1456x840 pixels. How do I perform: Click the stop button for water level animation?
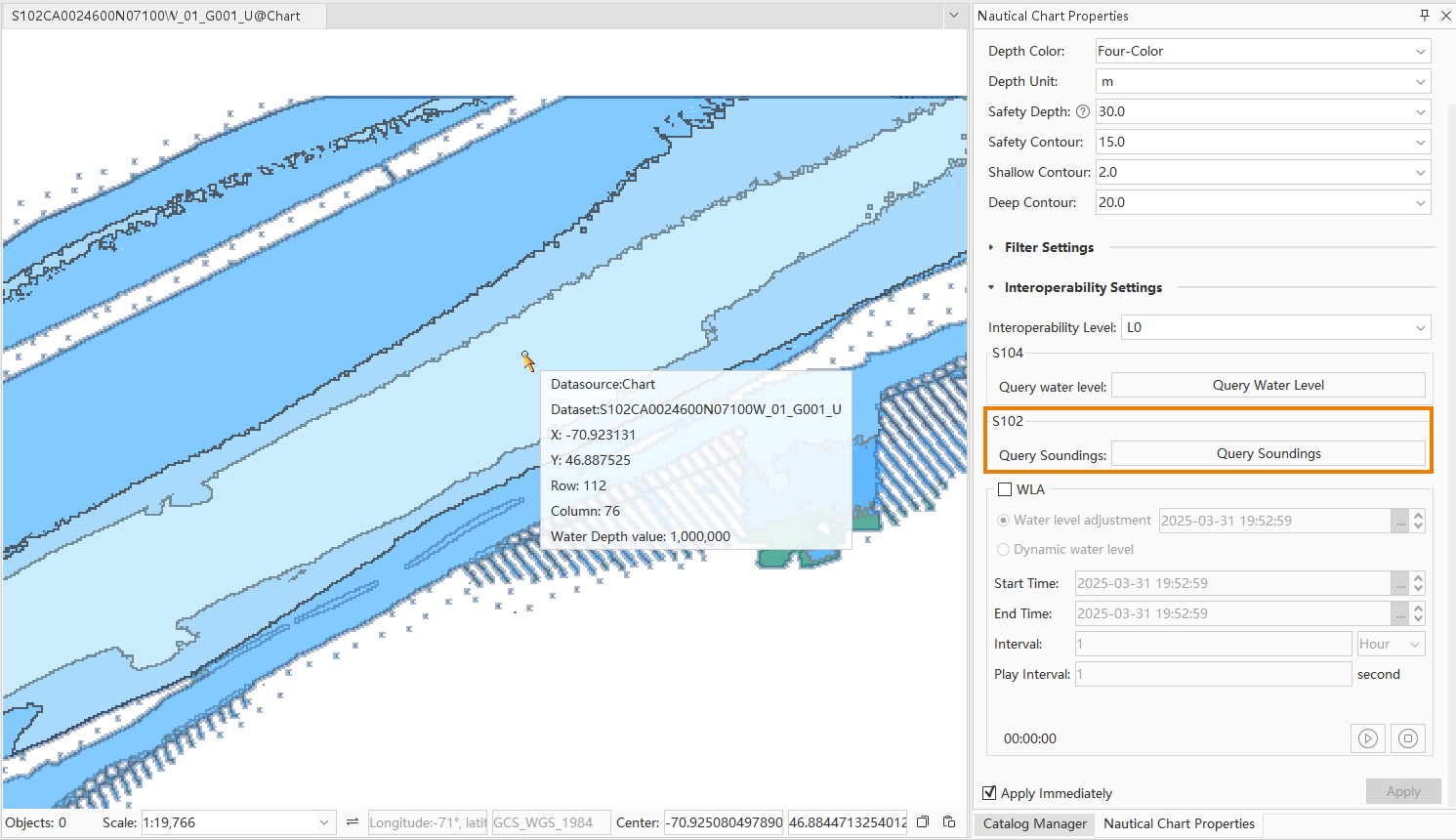point(1407,738)
